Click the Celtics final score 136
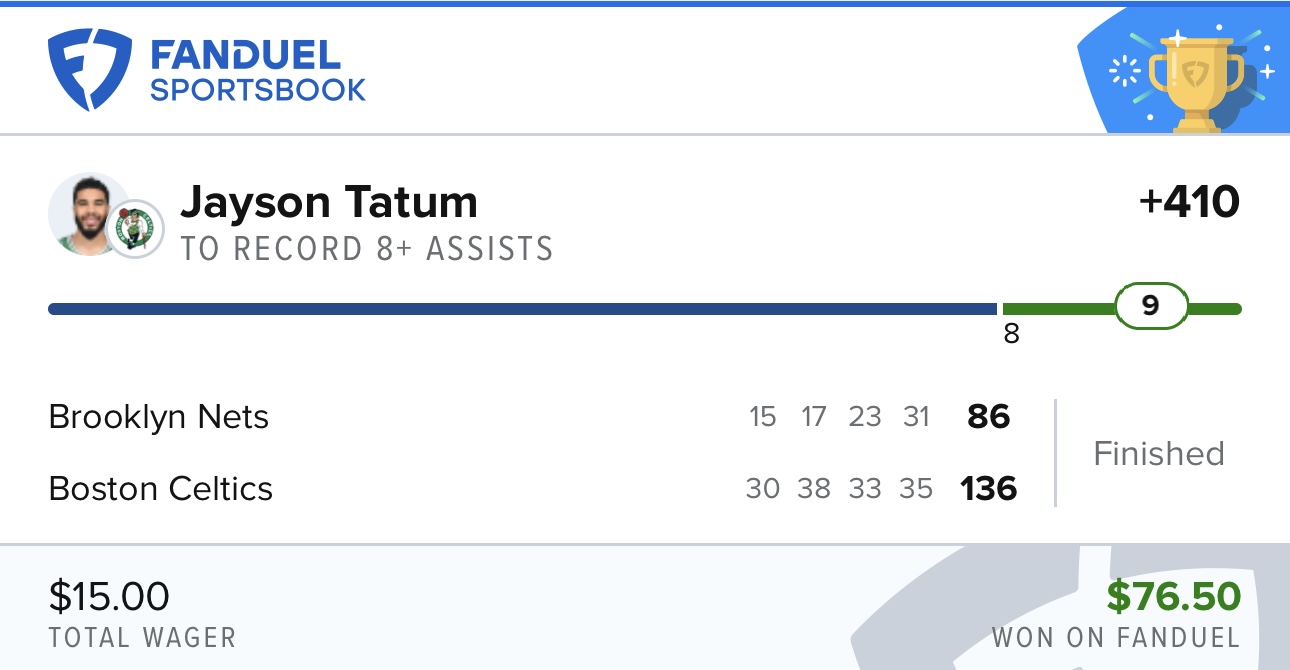Image resolution: width=1290 pixels, height=670 pixels. (989, 489)
